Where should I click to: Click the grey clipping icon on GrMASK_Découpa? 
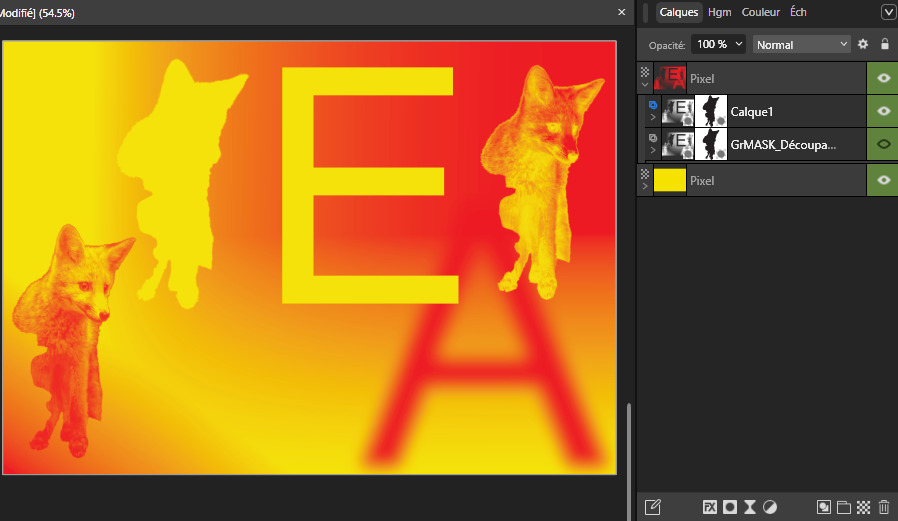click(x=653, y=138)
